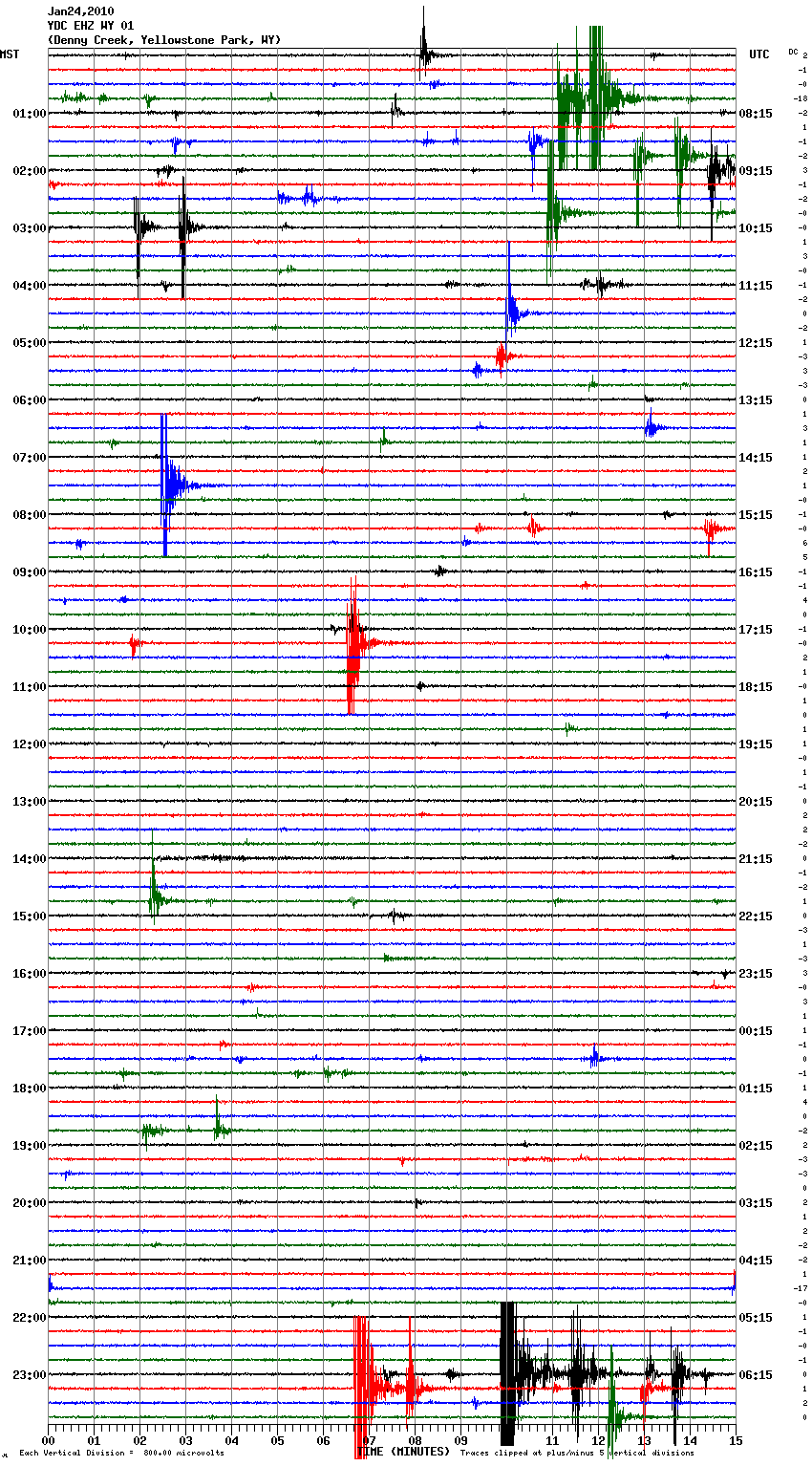Select the 10:00 MST hour label
Image resolution: width=812 pixels, height=1466 pixels.
(30, 630)
